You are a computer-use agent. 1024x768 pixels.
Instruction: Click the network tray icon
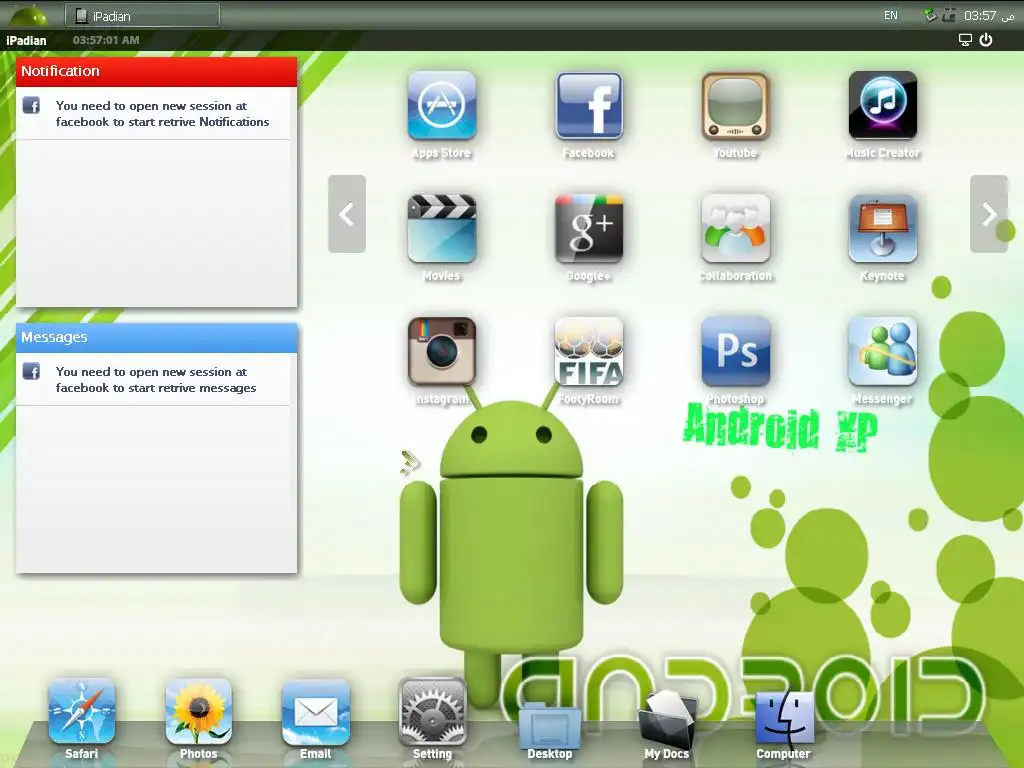pyautogui.click(x=931, y=14)
